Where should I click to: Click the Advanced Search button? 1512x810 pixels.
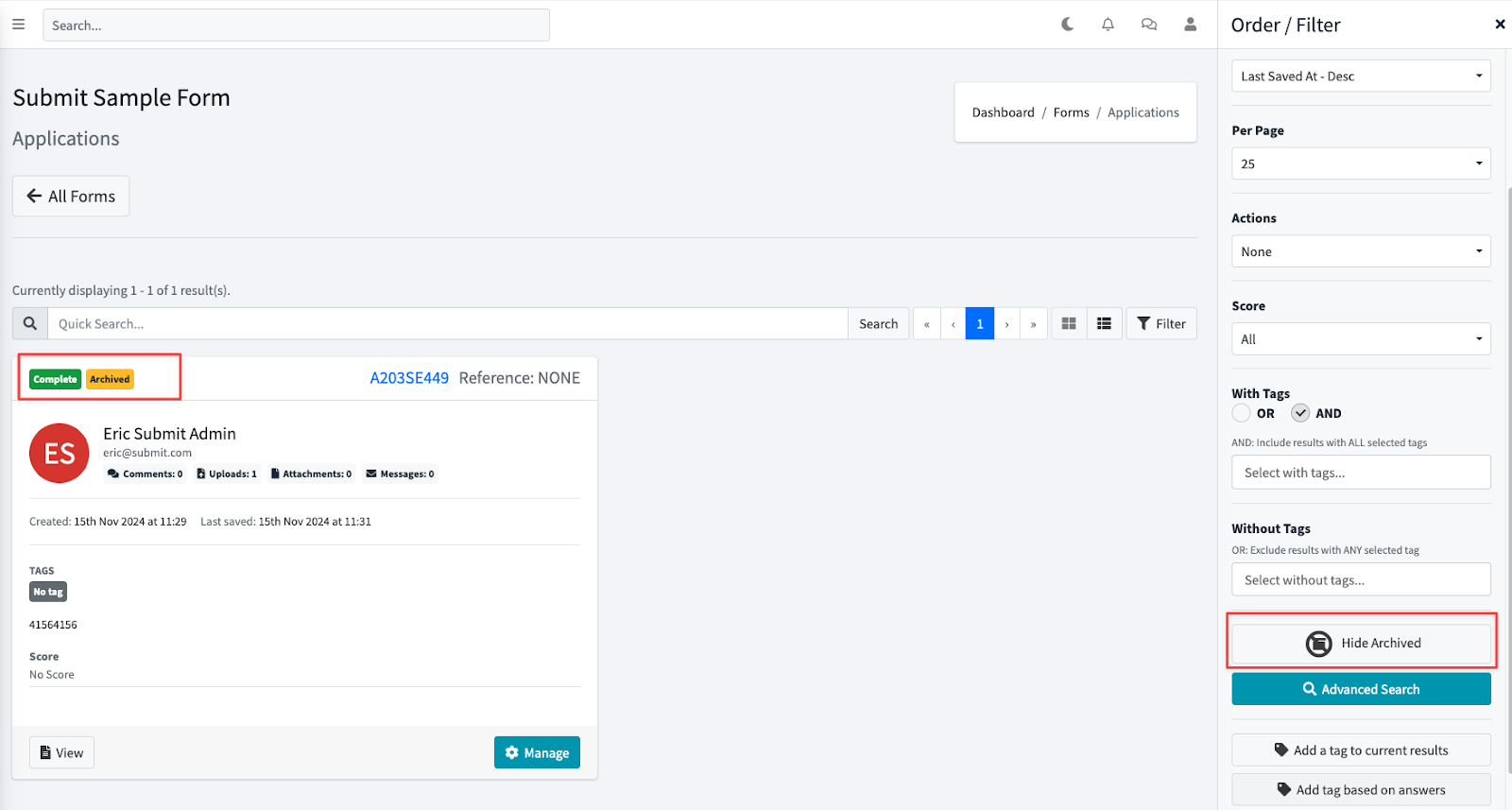(x=1361, y=689)
